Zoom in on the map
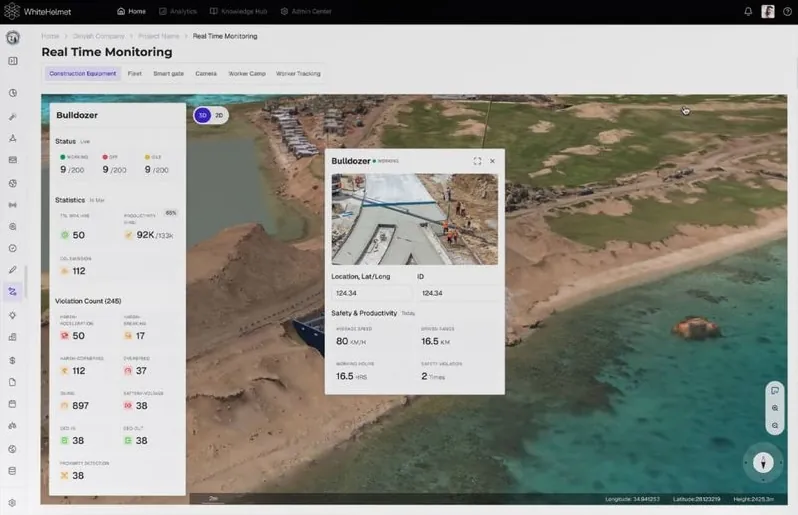This screenshot has height=515, width=798. [x=775, y=408]
